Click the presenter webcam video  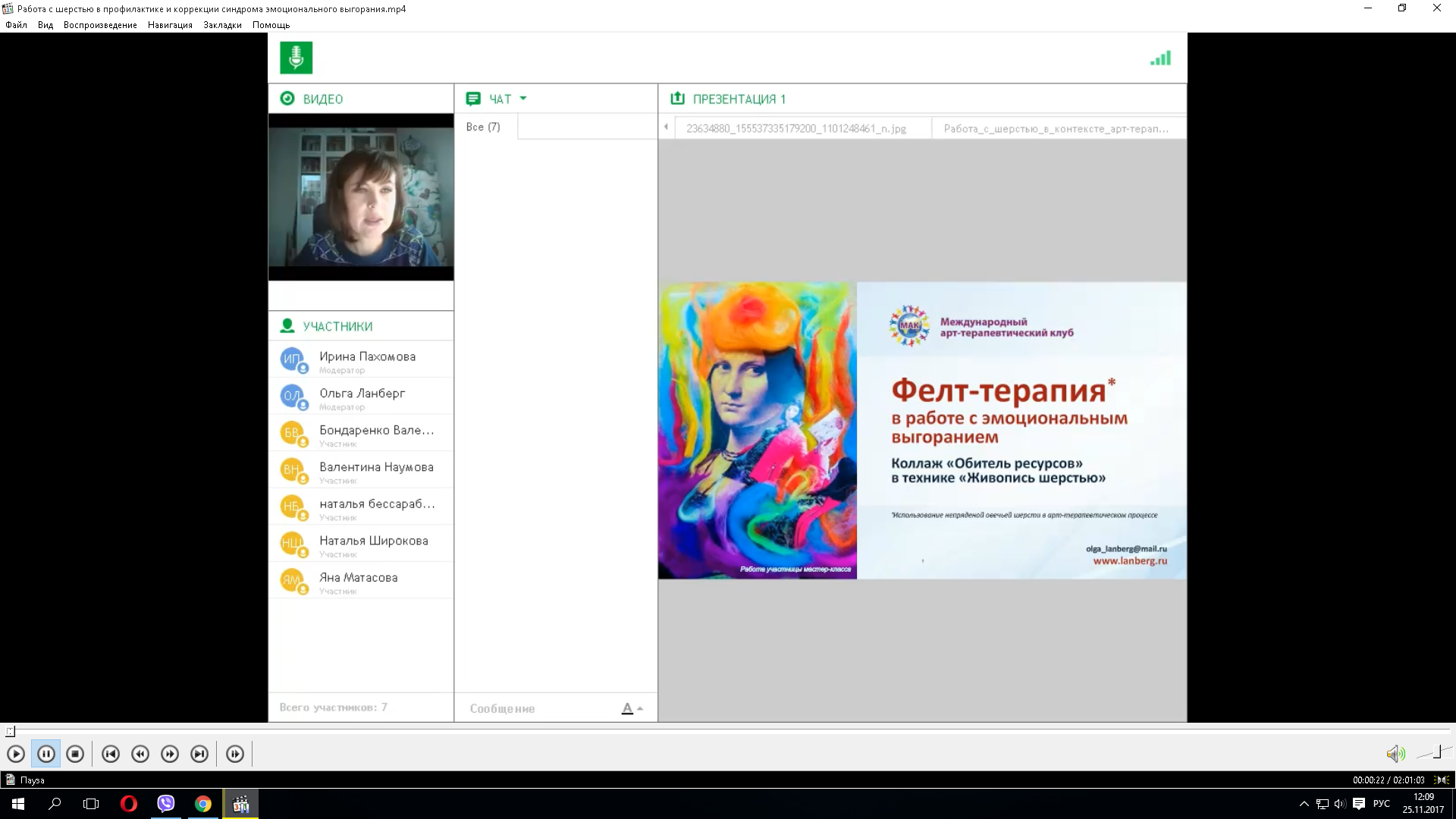click(361, 197)
